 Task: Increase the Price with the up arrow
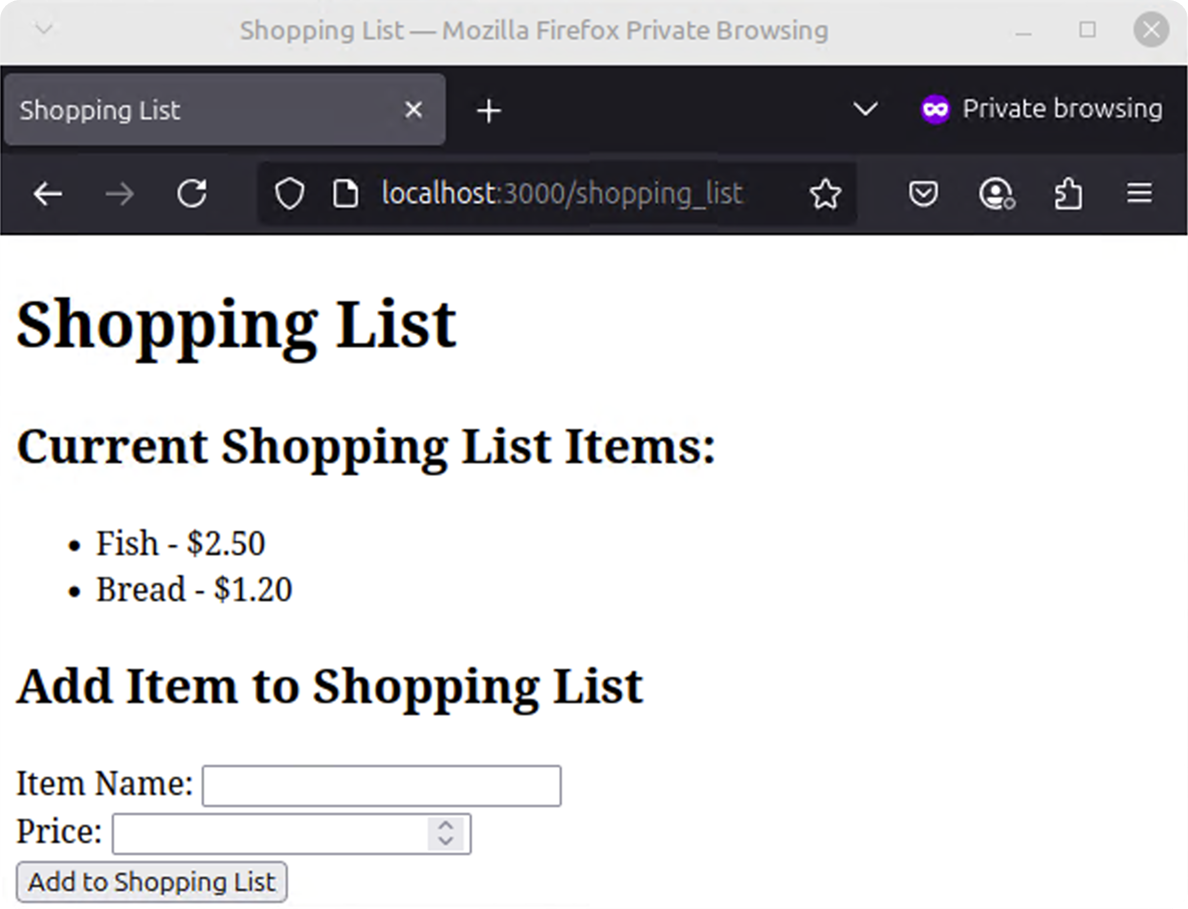click(446, 826)
